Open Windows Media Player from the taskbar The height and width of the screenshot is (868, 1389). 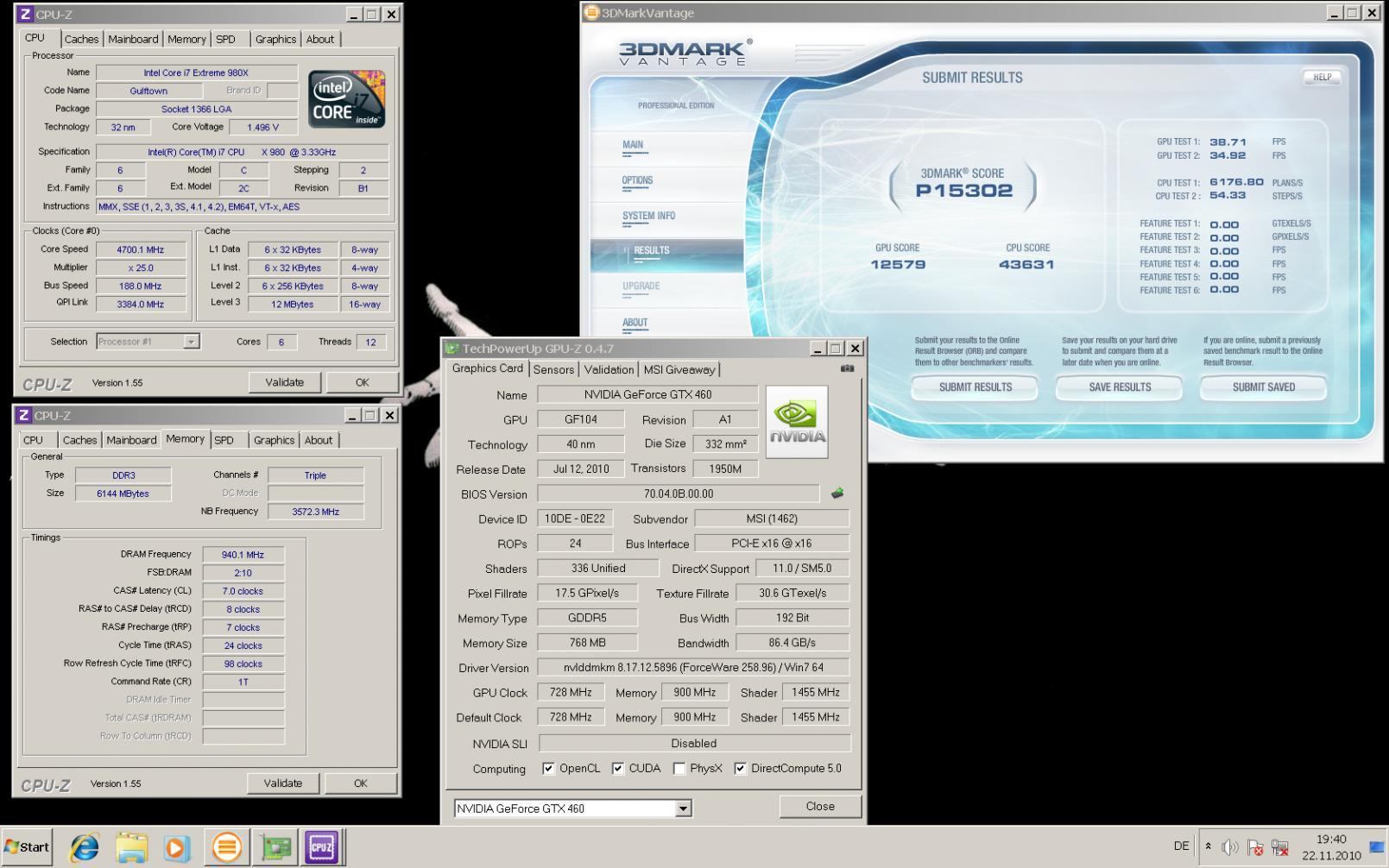[x=177, y=847]
